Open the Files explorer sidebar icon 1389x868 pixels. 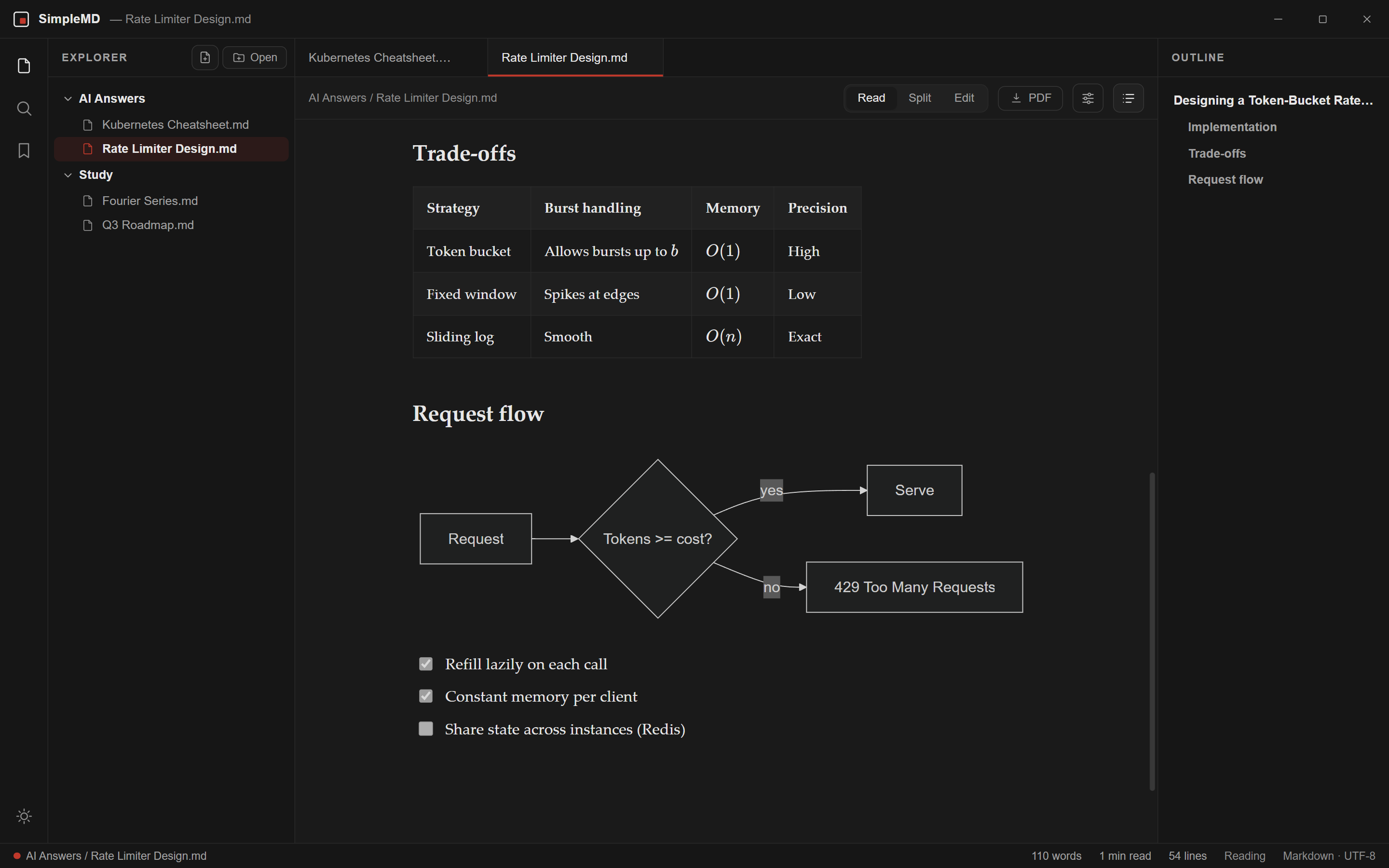pyautogui.click(x=24, y=66)
